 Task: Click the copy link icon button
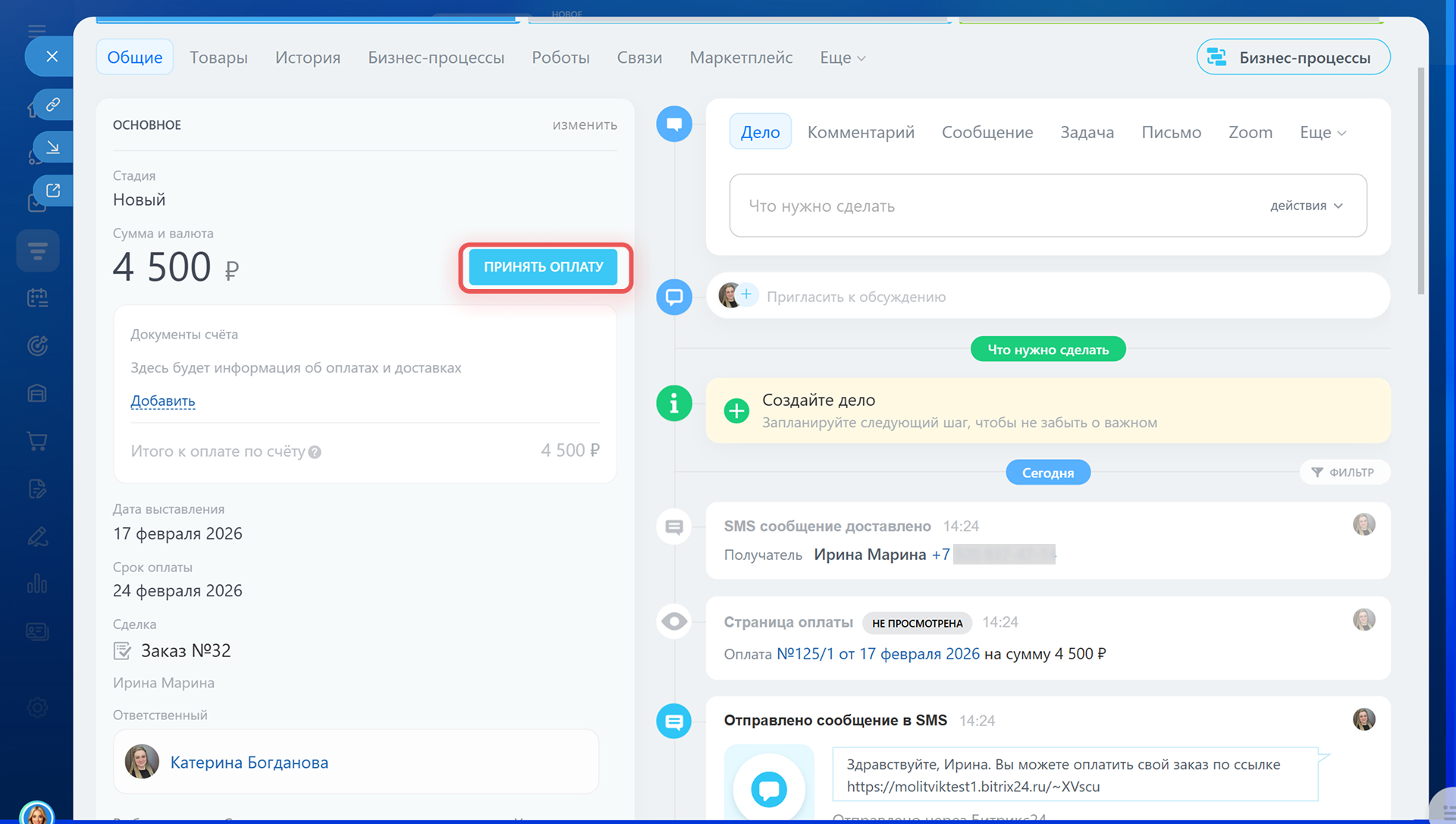(53, 105)
